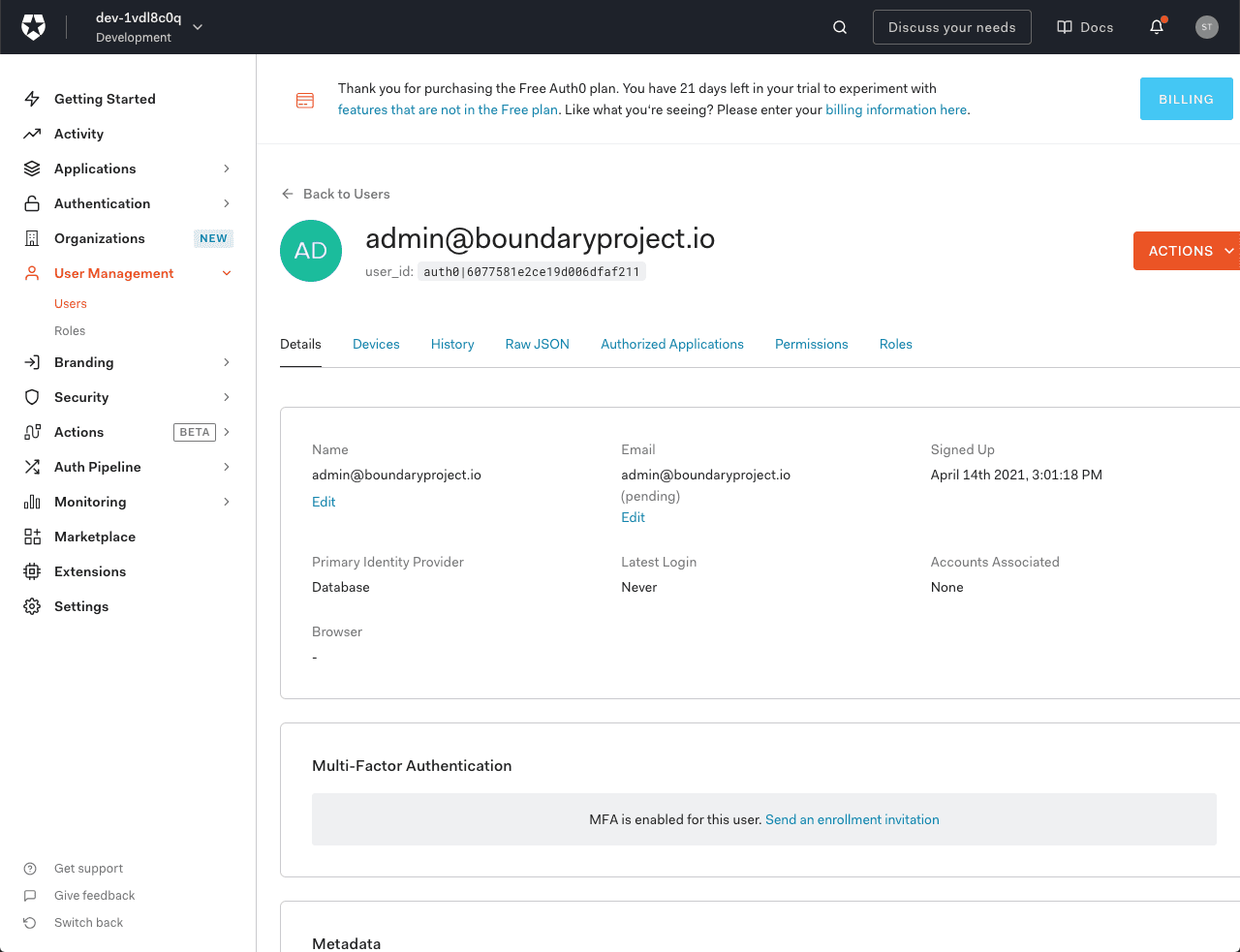Image resolution: width=1240 pixels, height=952 pixels.
Task: Click the Extensions chip icon
Action: [x=32, y=571]
